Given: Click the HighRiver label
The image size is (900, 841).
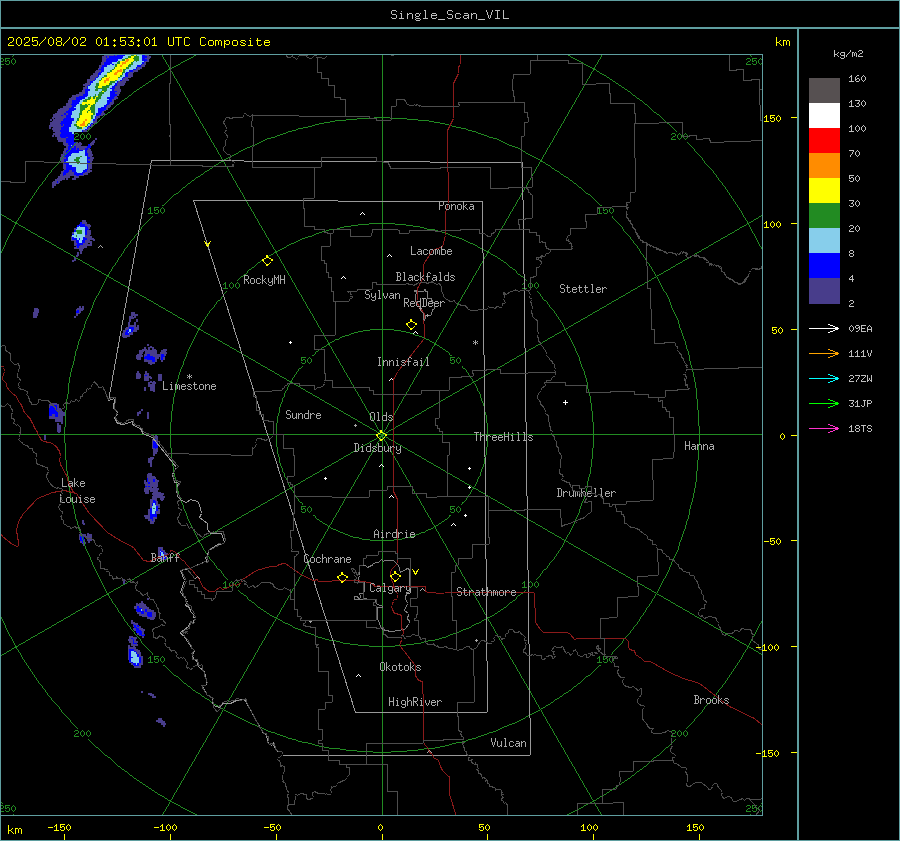Looking at the screenshot, I should pyautogui.click(x=415, y=702).
